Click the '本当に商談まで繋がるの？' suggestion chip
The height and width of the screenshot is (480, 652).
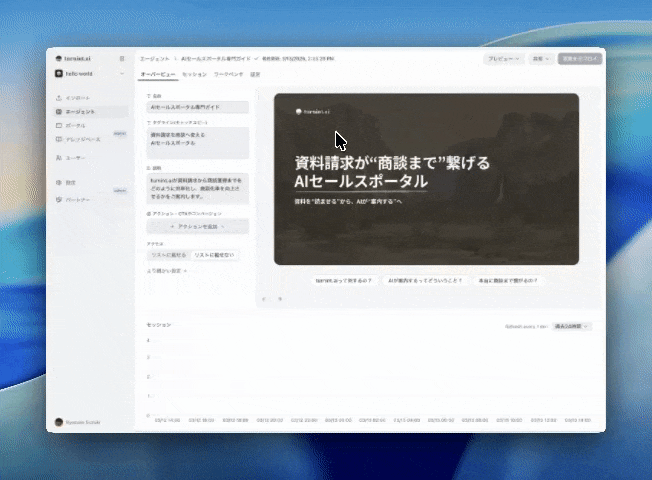tap(508, 281)
